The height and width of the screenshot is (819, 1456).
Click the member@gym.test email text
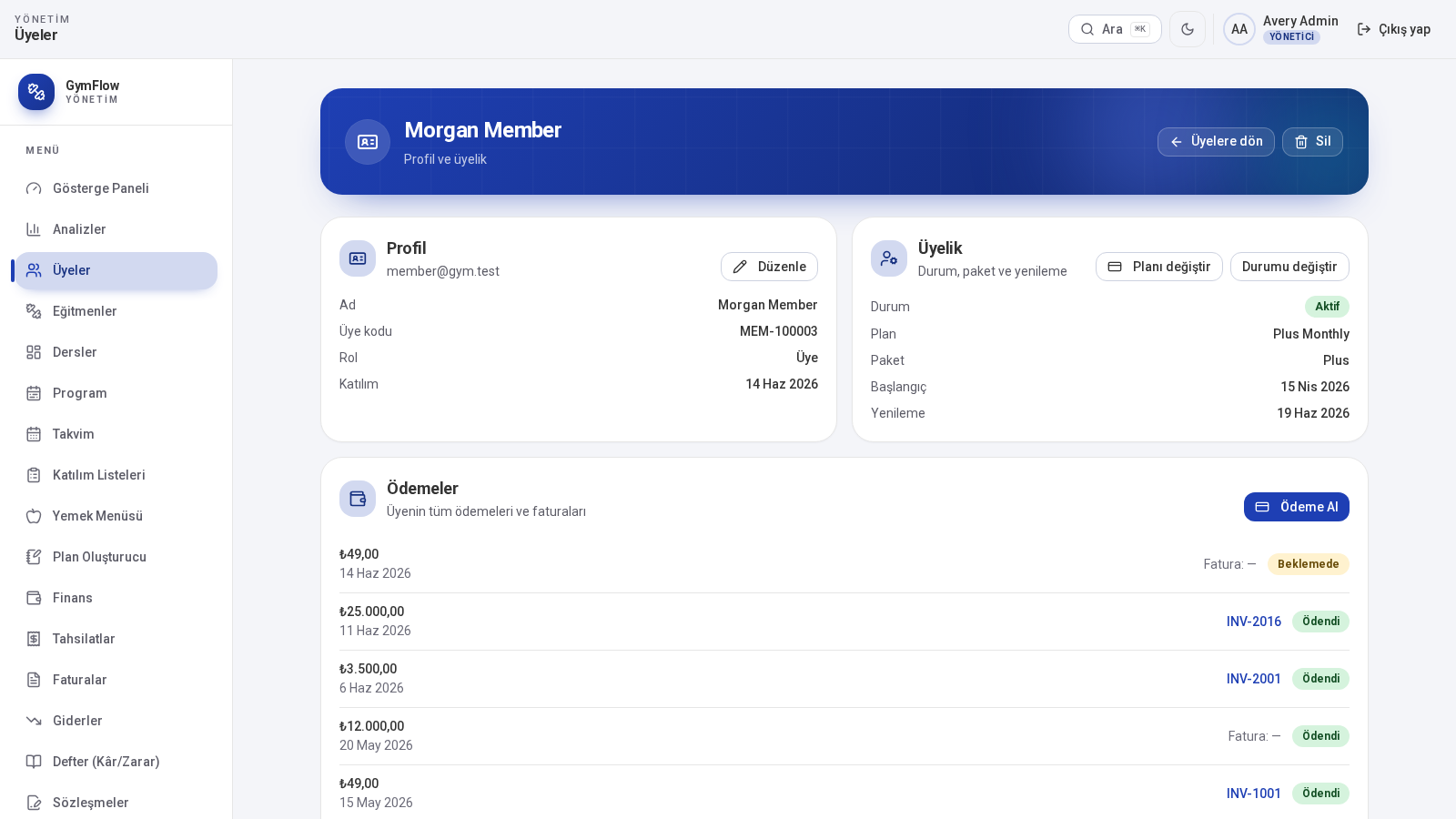coord(443,271)
